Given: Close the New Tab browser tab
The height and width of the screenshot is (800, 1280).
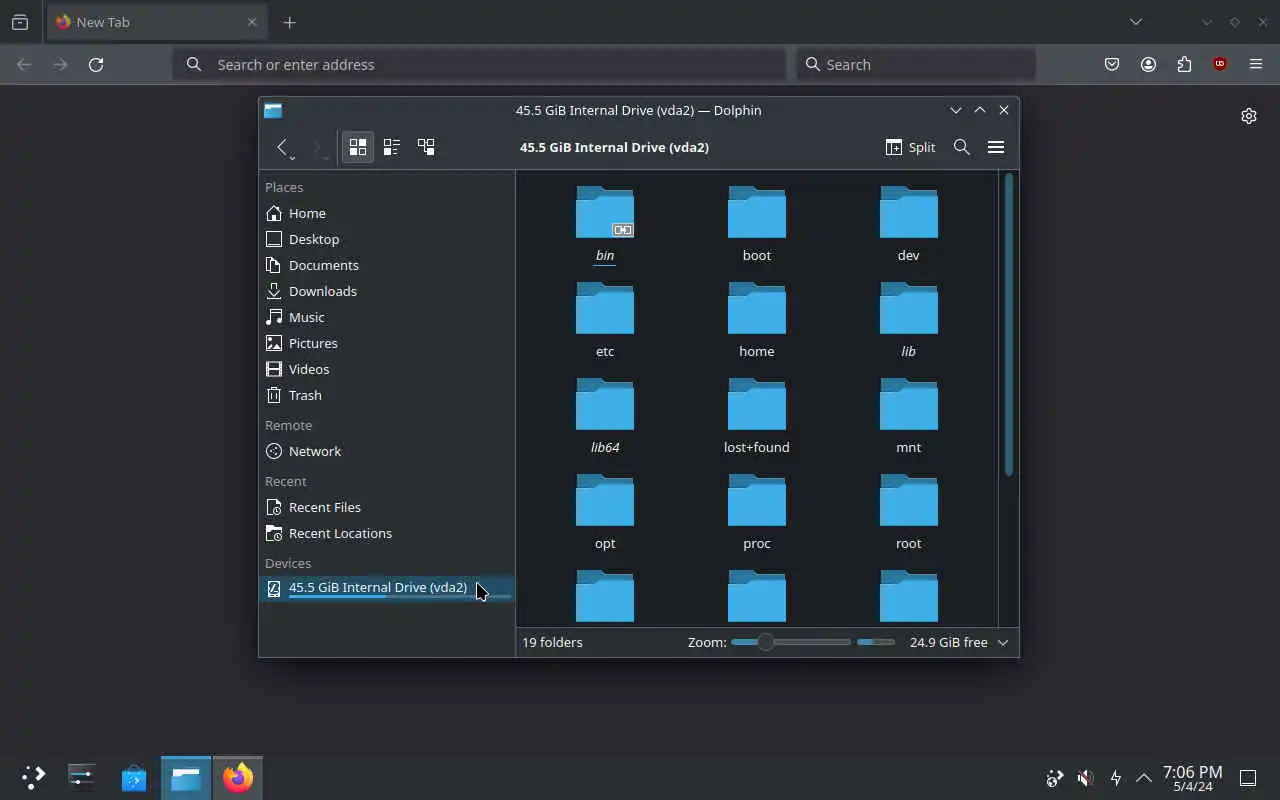Looking at the screenshot, I should tap(252, 22).
